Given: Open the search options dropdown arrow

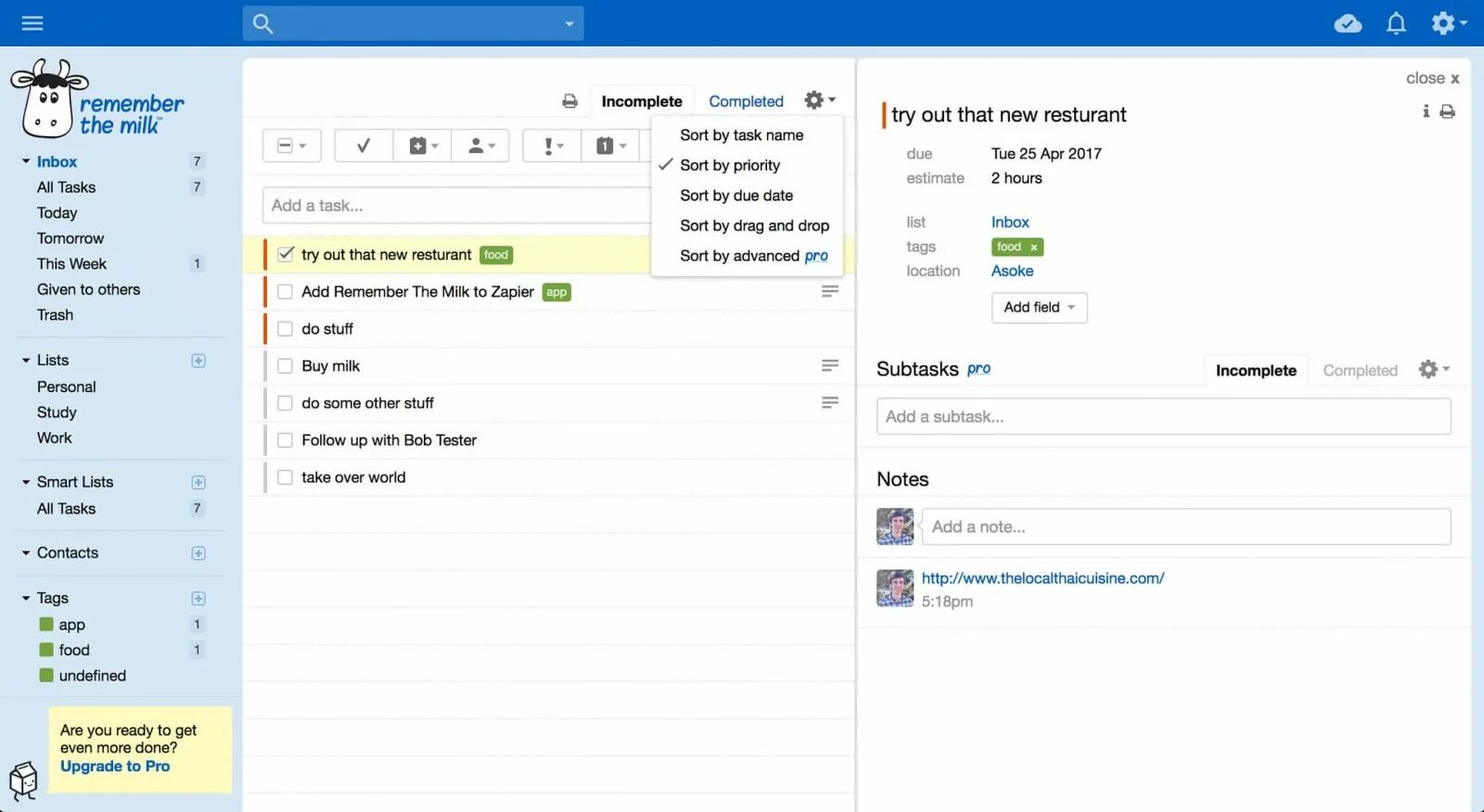Looking at the screenshot, I should (569, 24).
